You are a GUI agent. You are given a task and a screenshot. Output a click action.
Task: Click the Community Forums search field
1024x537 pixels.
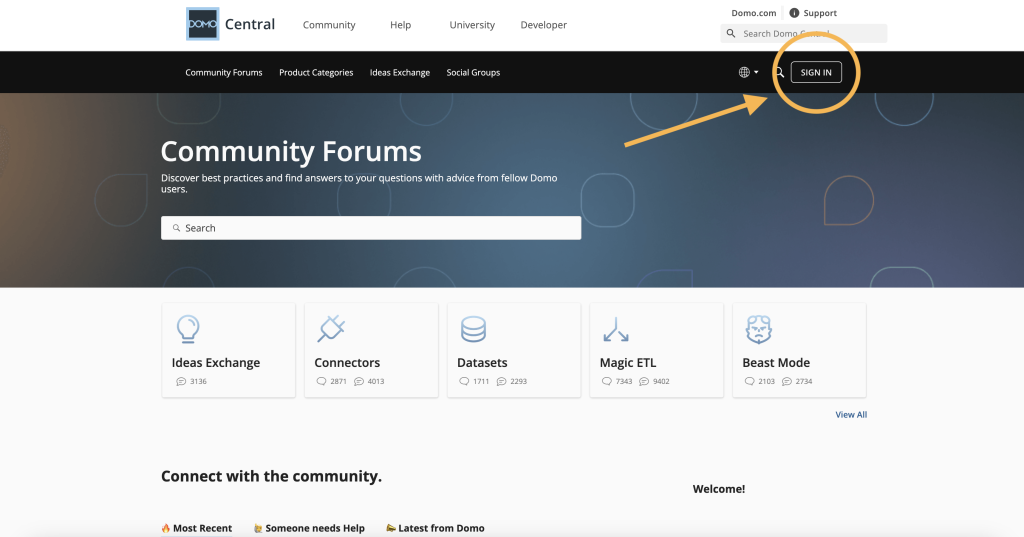coord(371,228)
